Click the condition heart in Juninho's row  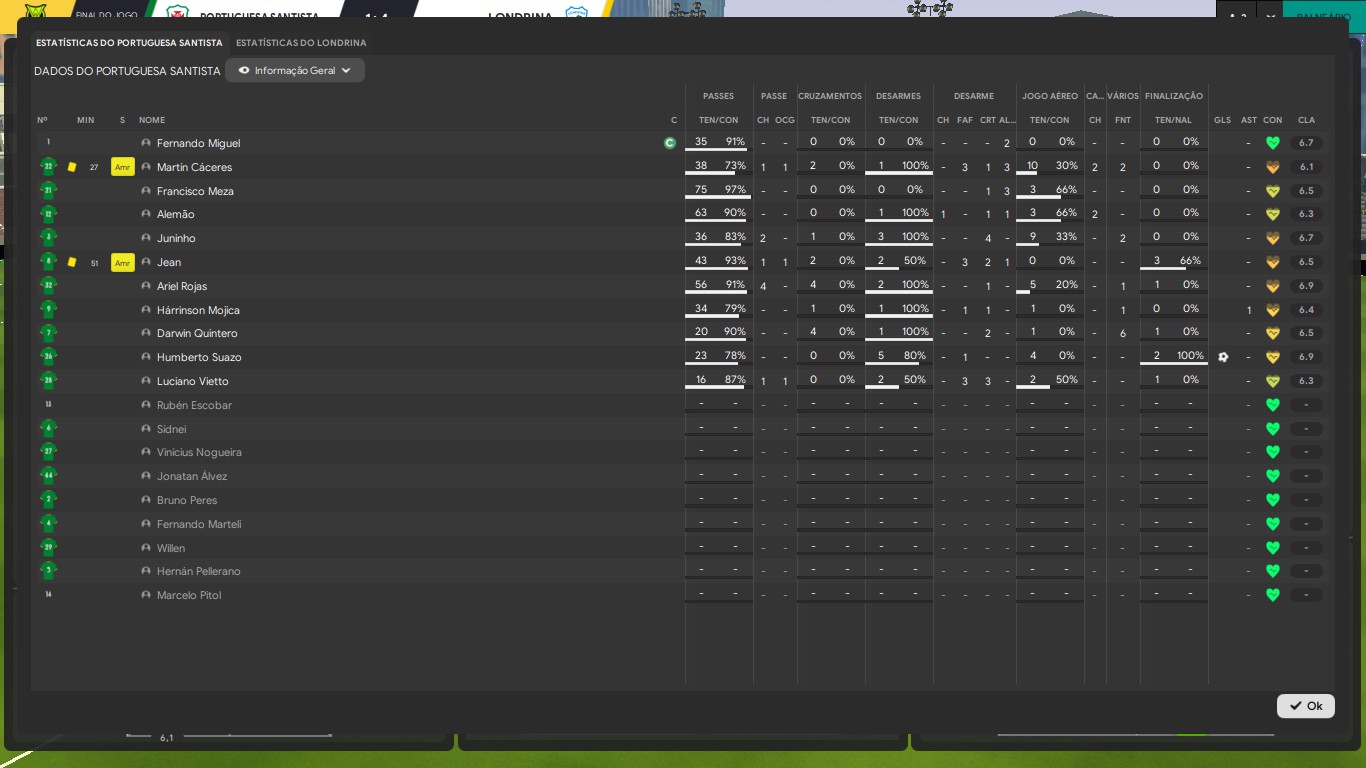(x=1273, y=238)
